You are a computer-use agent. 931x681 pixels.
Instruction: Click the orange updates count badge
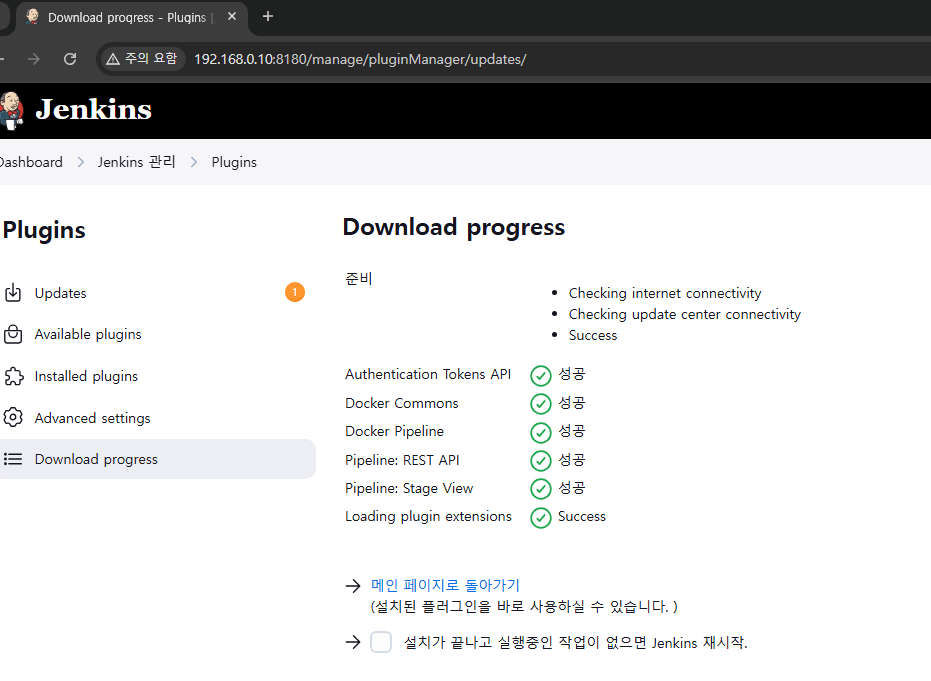pyautogui.click(x=294, y=292)
